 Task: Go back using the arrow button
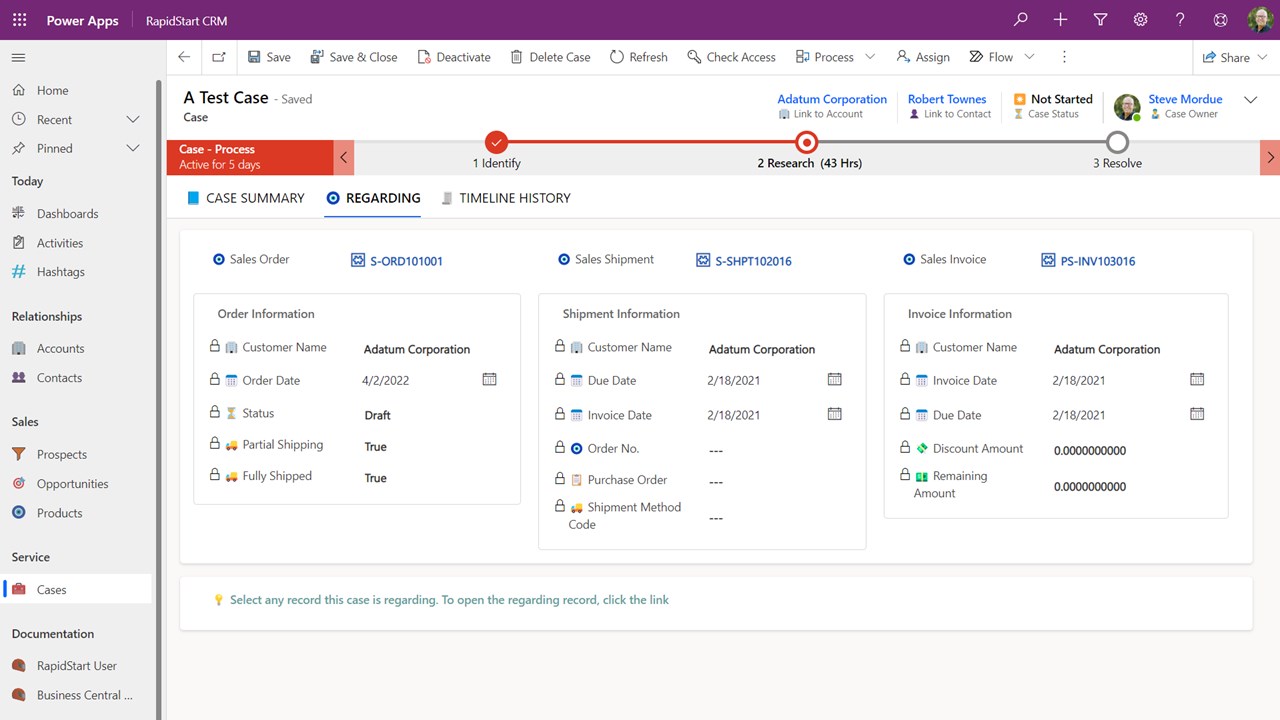click(x=184, y=57)
